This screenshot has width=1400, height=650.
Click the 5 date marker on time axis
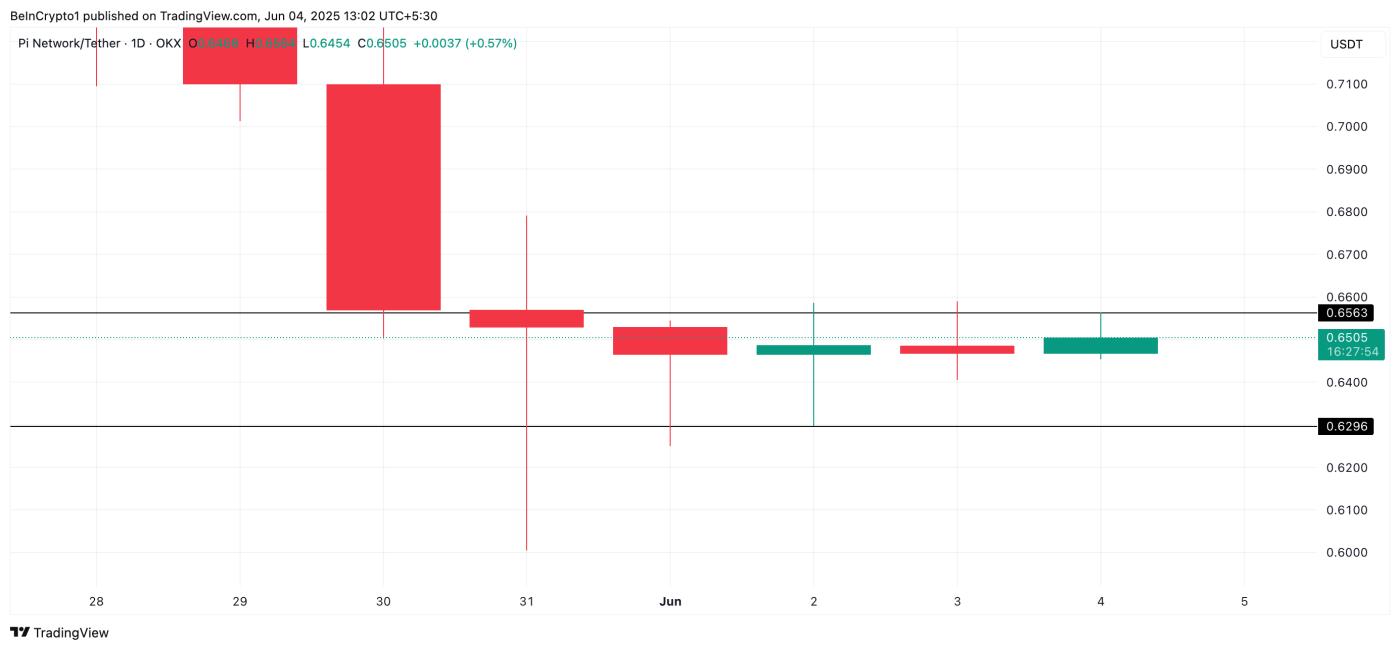coord(1244,602)
